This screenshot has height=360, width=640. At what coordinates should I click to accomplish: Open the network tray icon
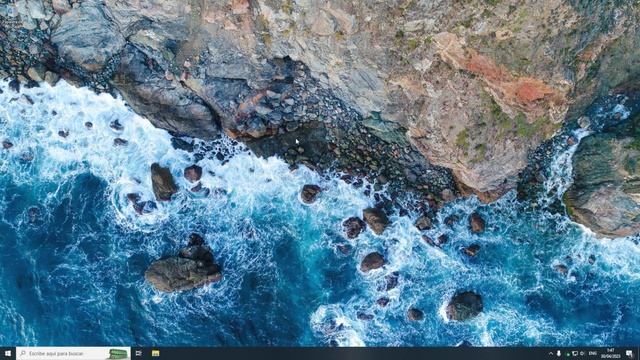tap(575, 353)
